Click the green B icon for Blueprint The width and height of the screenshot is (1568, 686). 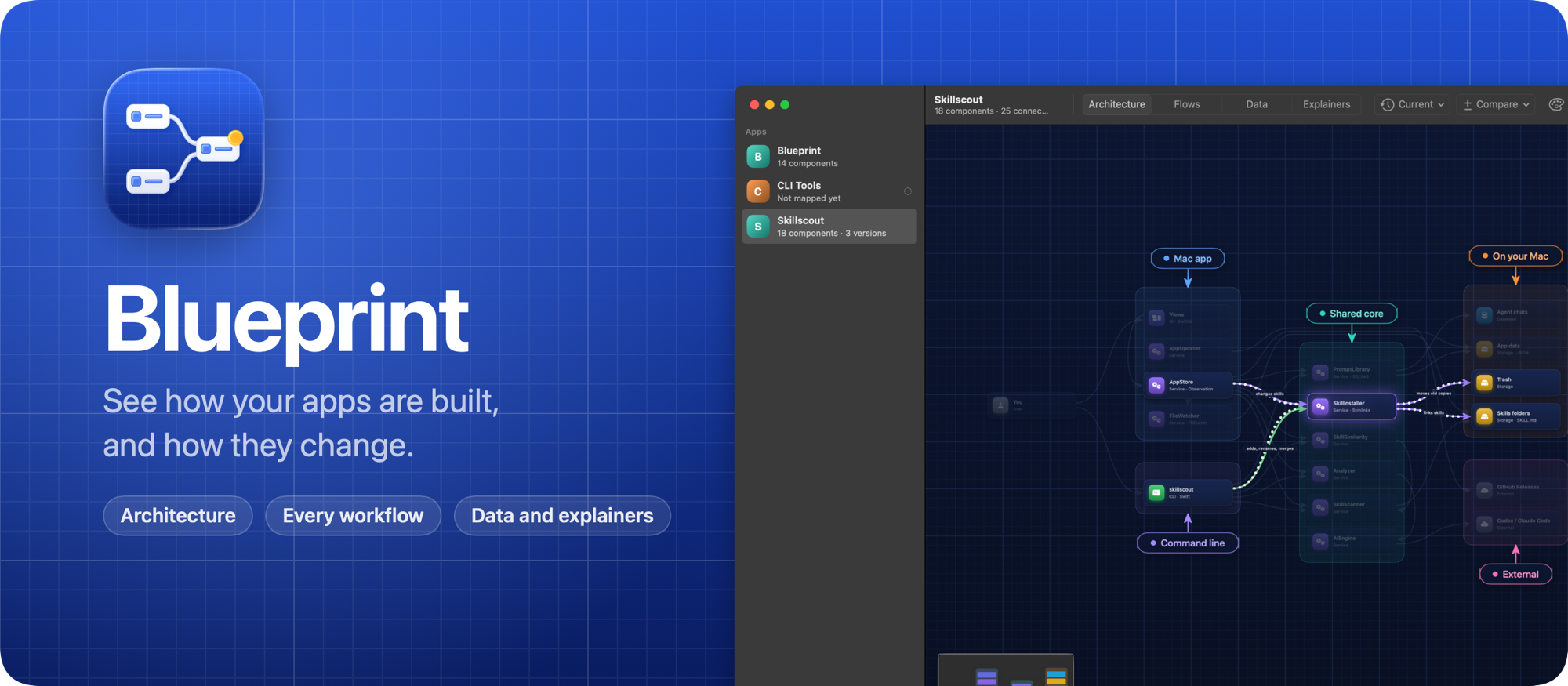pyautogui.click(x=757, y=157)
